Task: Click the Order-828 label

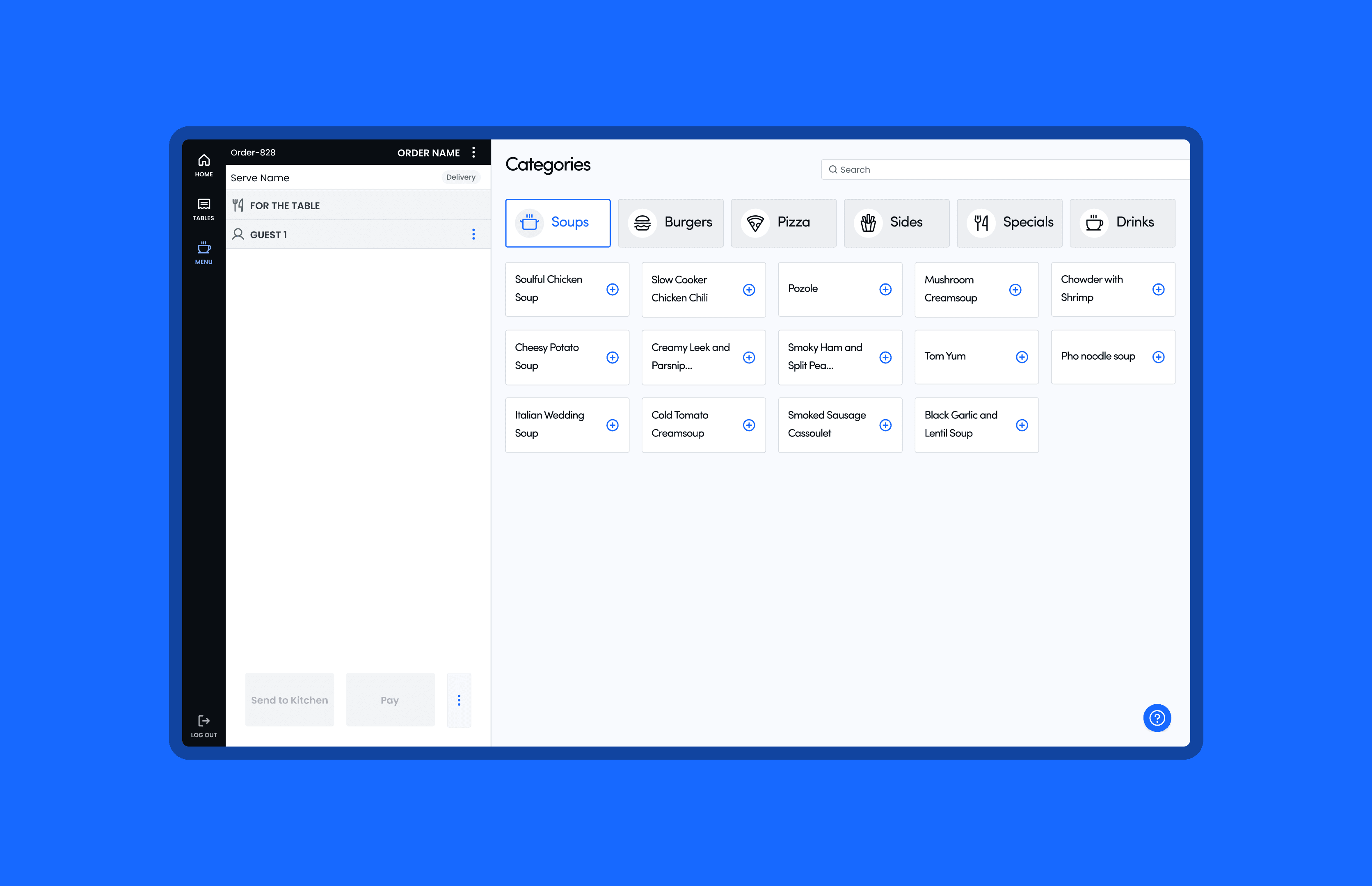Action: tap(253, 153)
